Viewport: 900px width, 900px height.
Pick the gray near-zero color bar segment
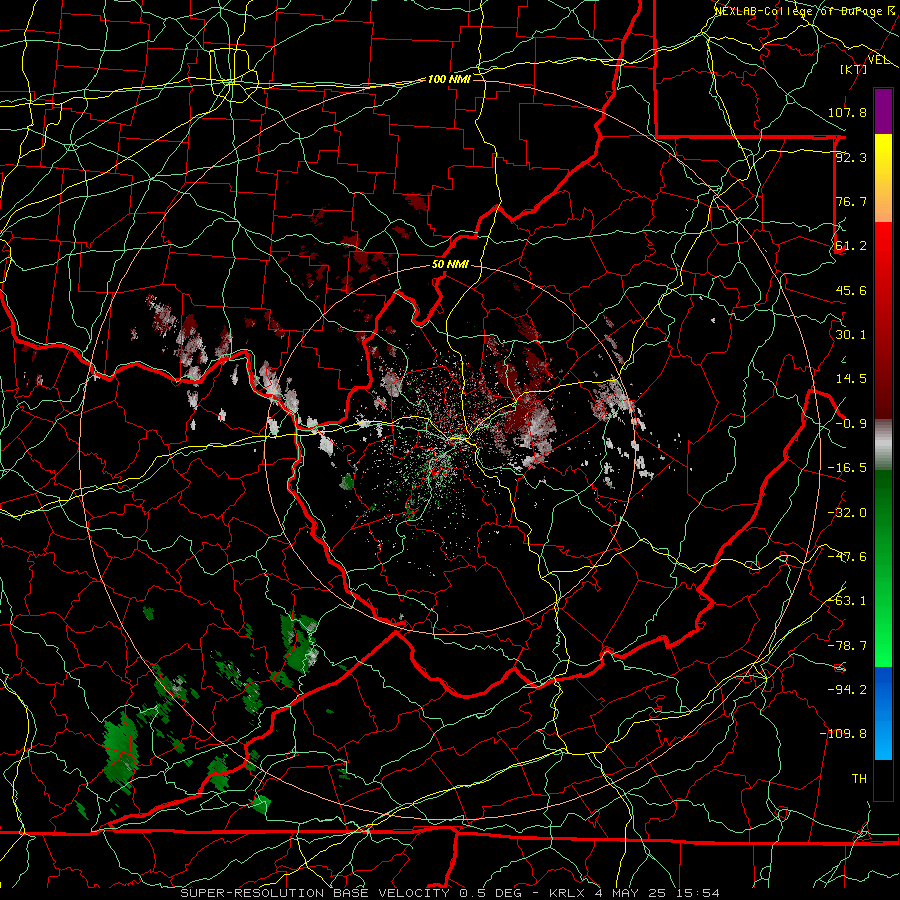(883, 445)
